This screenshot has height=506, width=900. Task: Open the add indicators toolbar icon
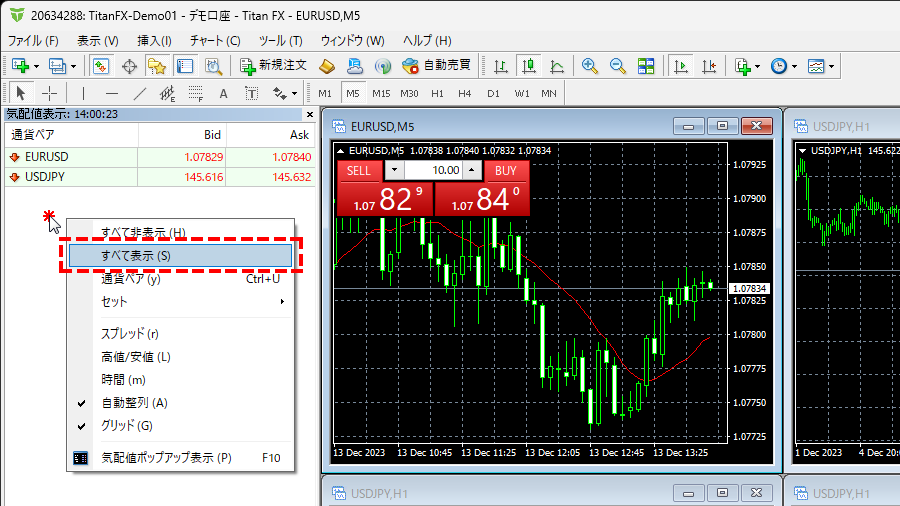point(743,66)
